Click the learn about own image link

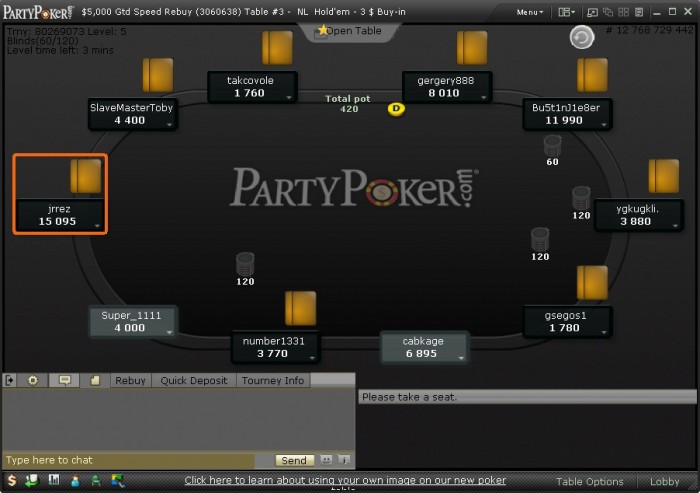[345, 480]
